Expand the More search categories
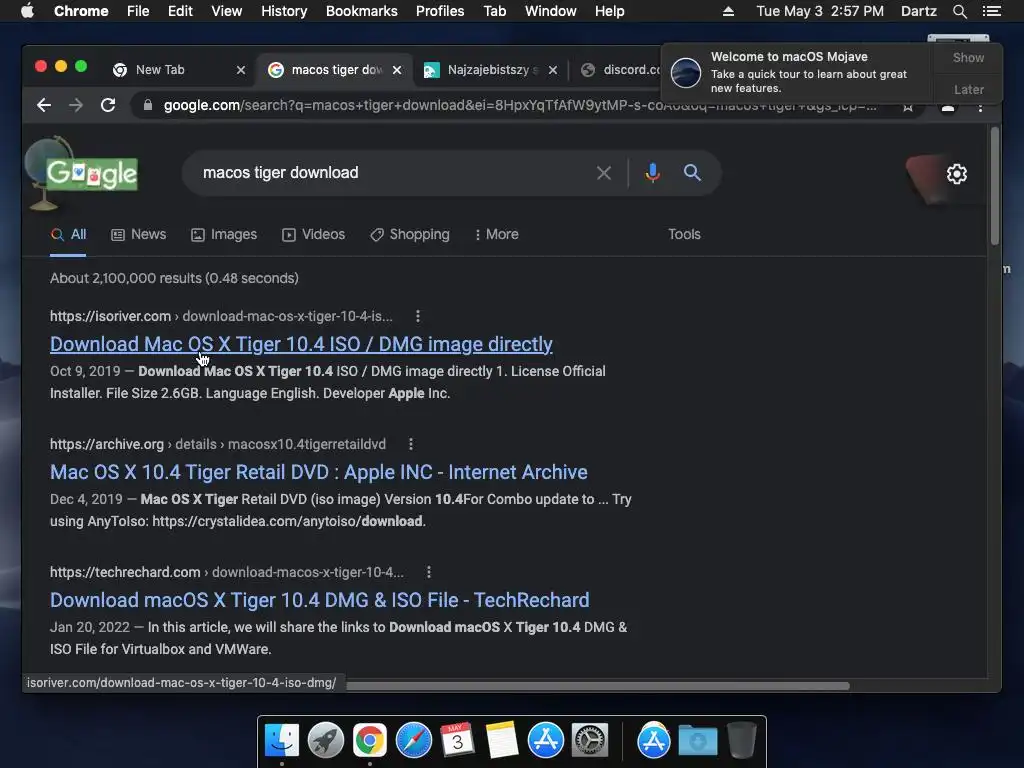Image resolution: width=1024 pixels, height=768 pixels. pos(496,234)
